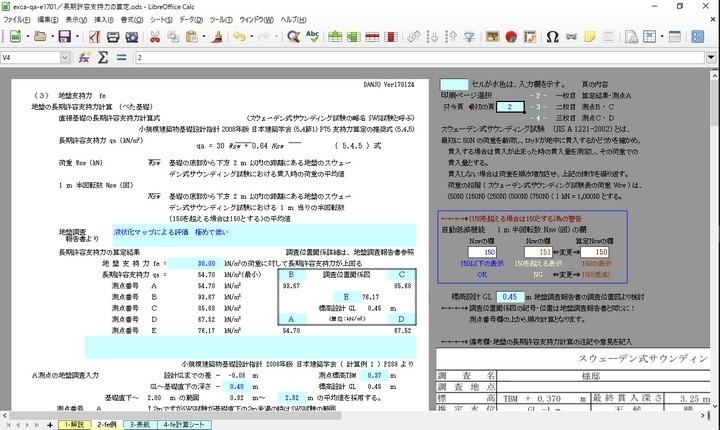Open the Function Wizard fx icon
The width and height of the screenshot is (720, 430).
pyautogui.click(x=84, y=57)
